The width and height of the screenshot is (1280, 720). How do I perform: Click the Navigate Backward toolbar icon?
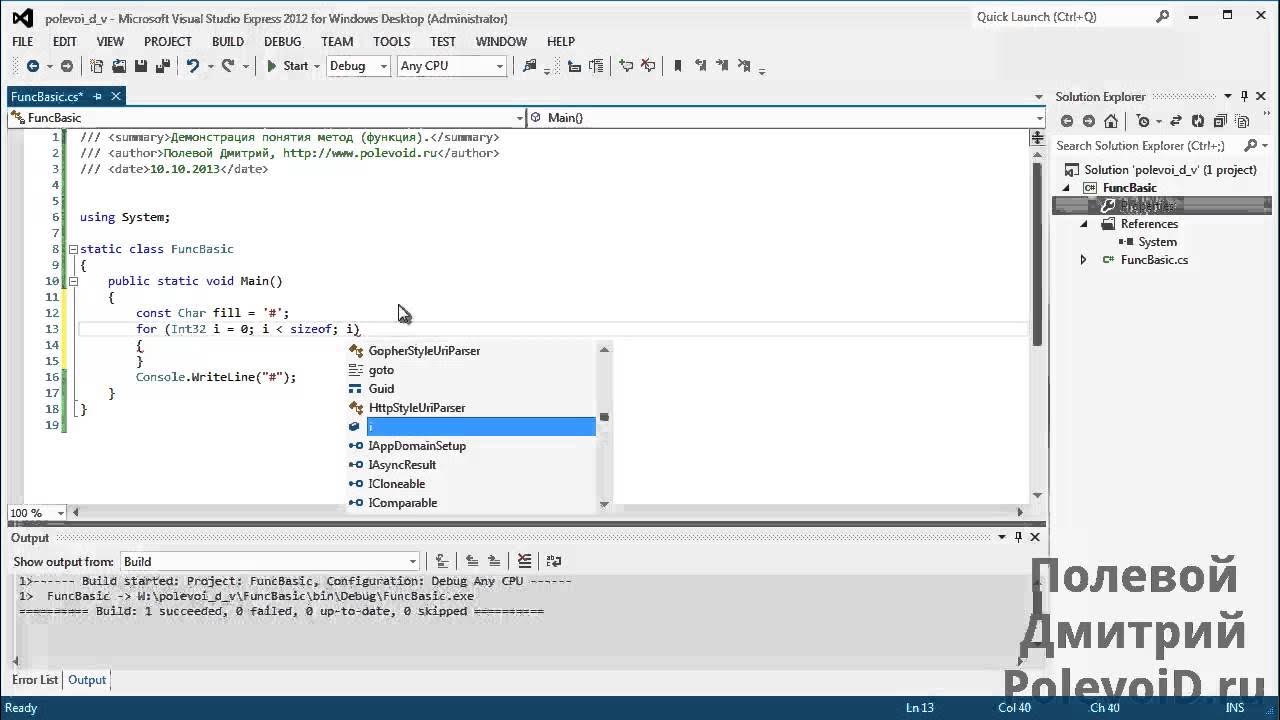(x=32, y=66)
